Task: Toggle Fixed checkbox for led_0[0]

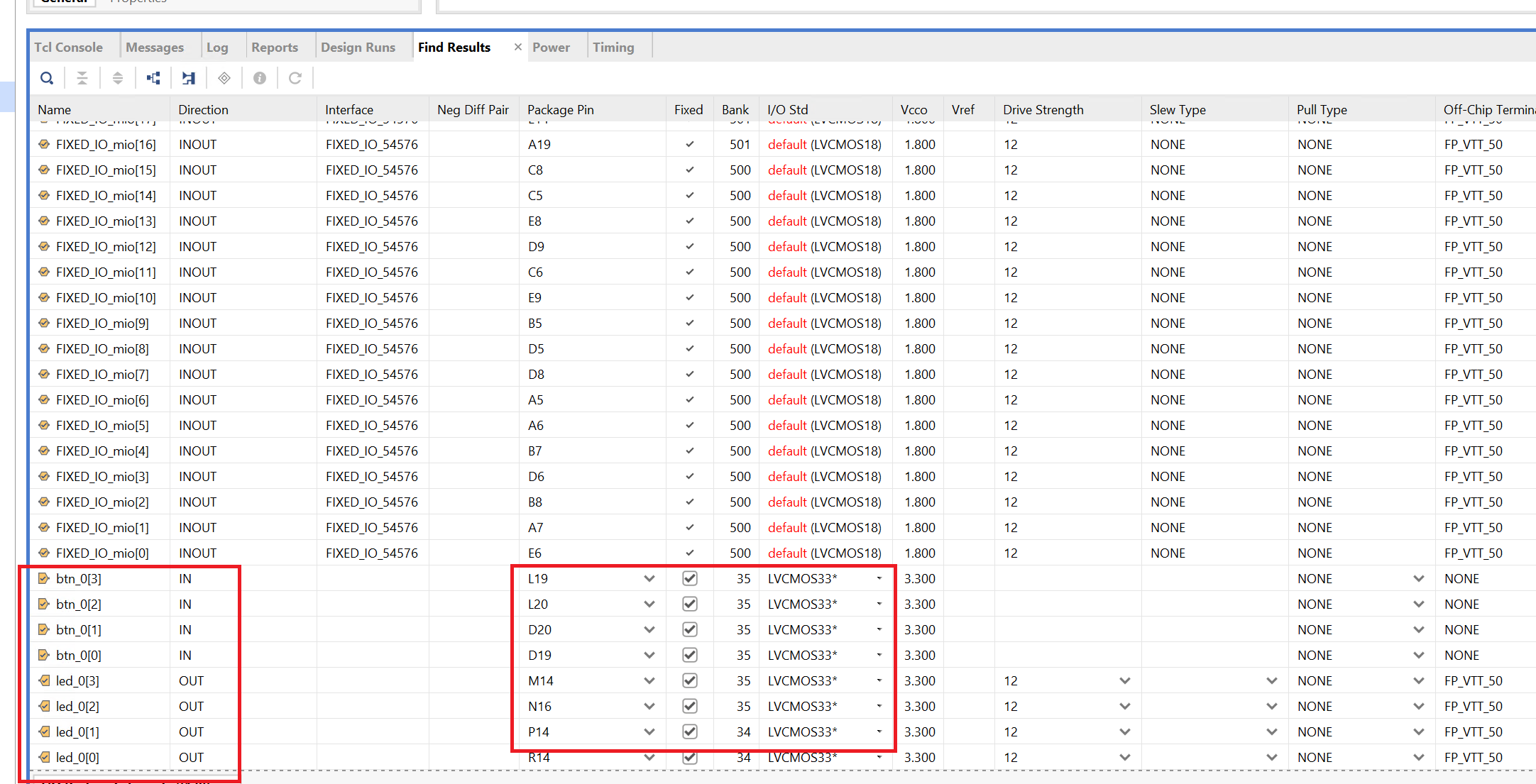Action: click(x=689, y=757)
